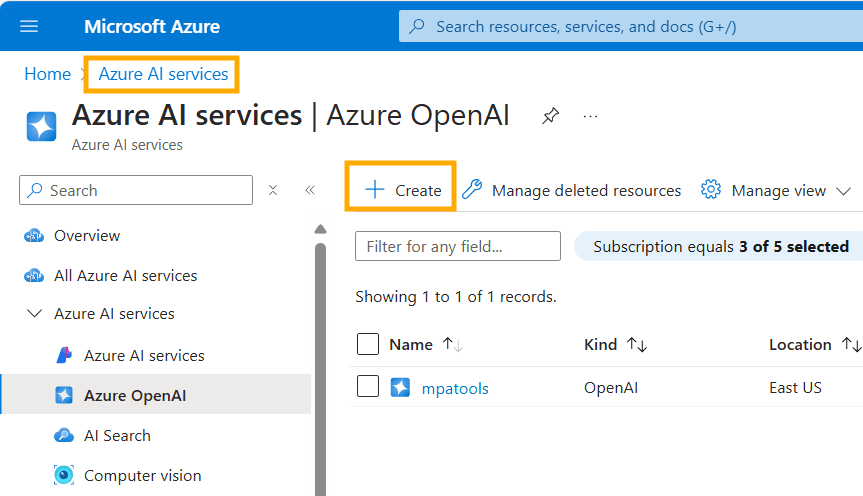Click the Microsoft Azure logo text
The image size is (863, 496).
coord(152,26)
